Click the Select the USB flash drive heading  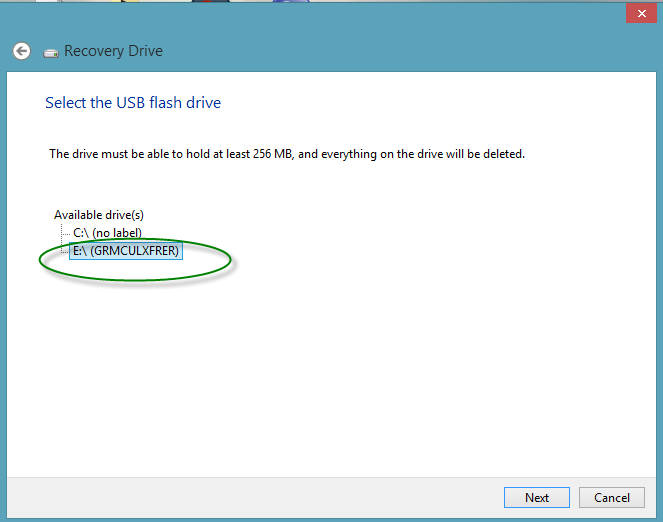(133, 103)
